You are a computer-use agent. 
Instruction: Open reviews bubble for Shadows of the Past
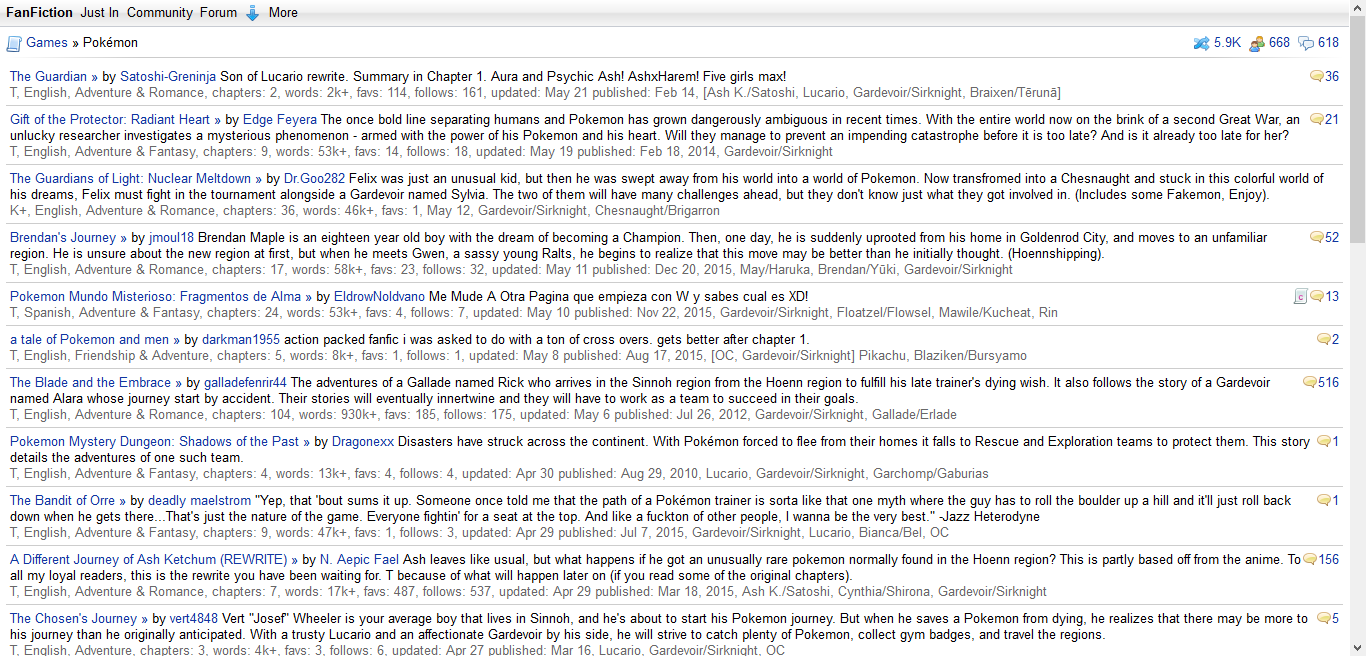tap(1325, 441)
